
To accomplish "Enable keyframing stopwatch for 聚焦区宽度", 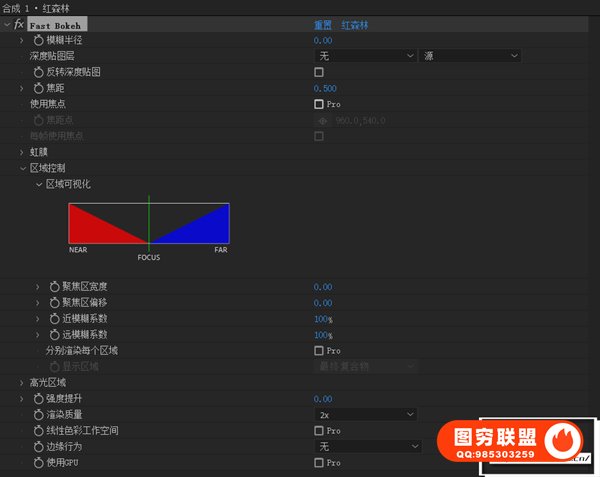I will click(x=54, y=287).
